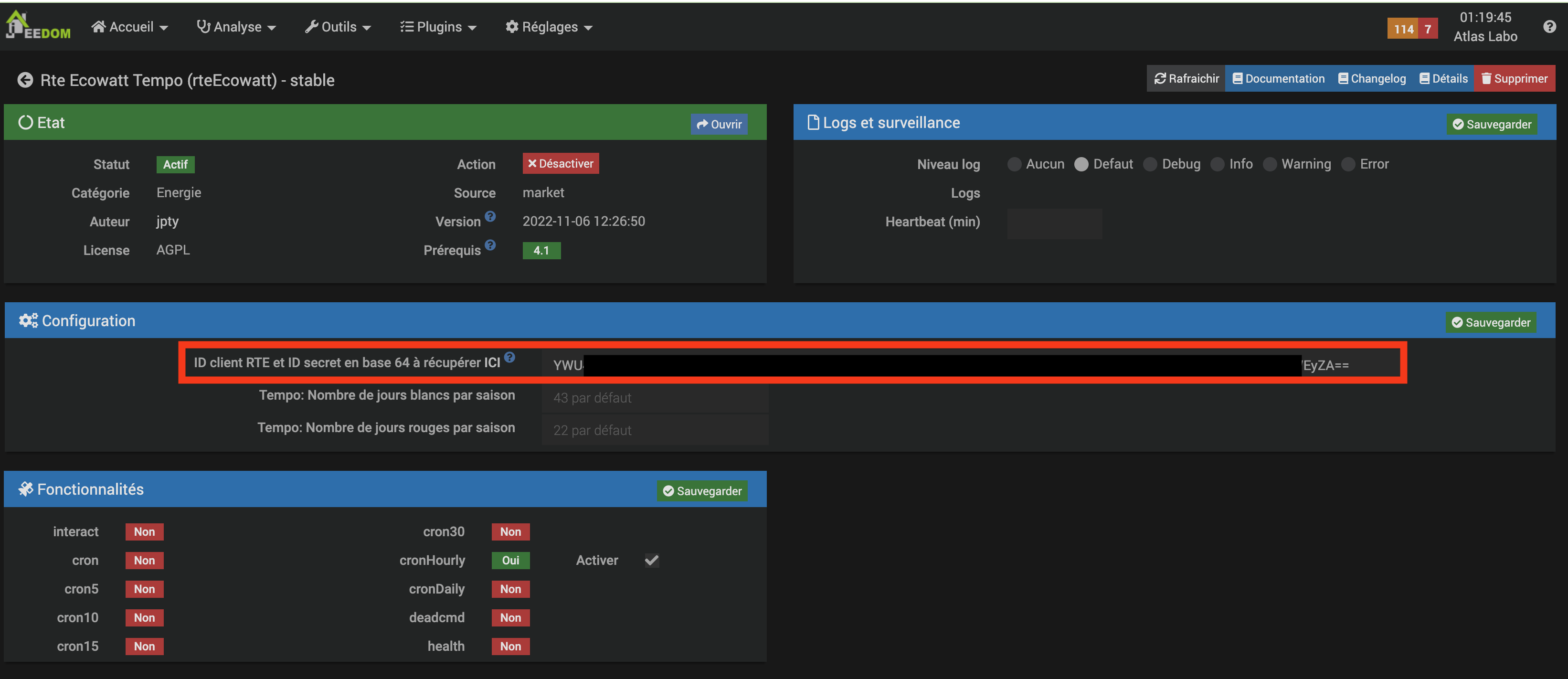Open the Changelog
The width and height of the screenshot is (1568, 679).
point(1372,79)
